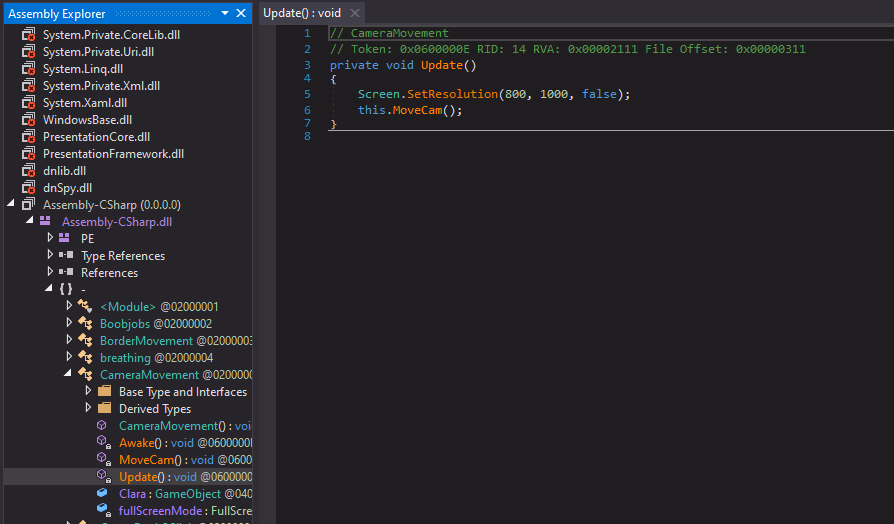This screenshot has width=894, height=524.
Task: Click the <Module> class icon
Action: click(85, 306)
